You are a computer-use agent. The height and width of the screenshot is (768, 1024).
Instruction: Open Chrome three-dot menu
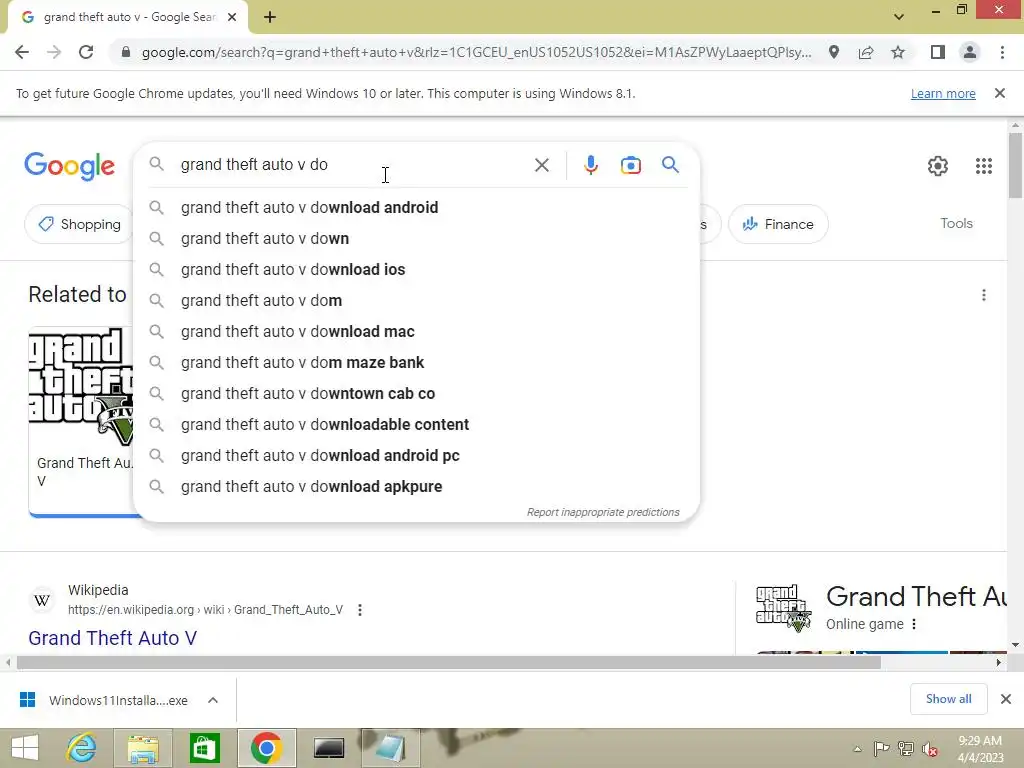click(1002, 52)
